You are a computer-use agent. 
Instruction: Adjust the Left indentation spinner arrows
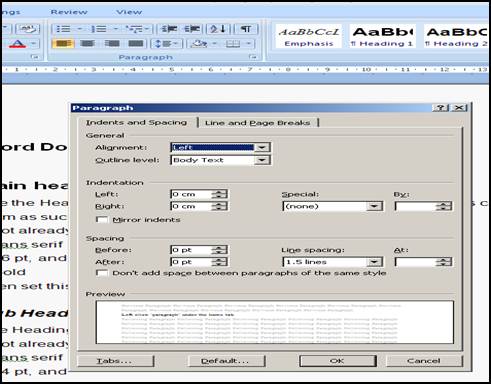[220, 194]
